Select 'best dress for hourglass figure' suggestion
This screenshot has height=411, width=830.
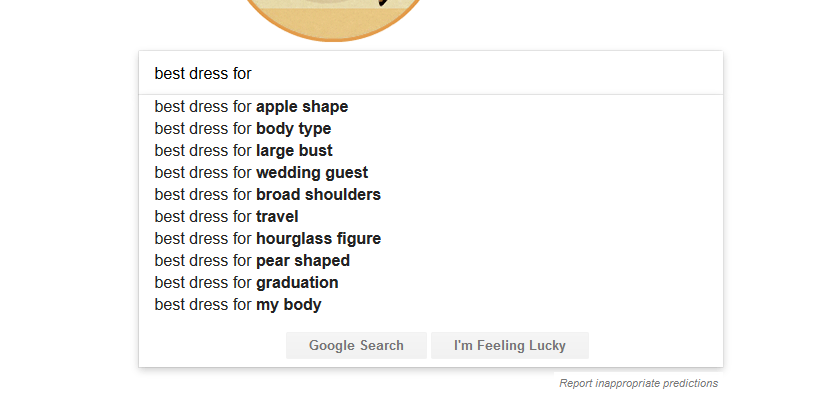coord(267,239)
